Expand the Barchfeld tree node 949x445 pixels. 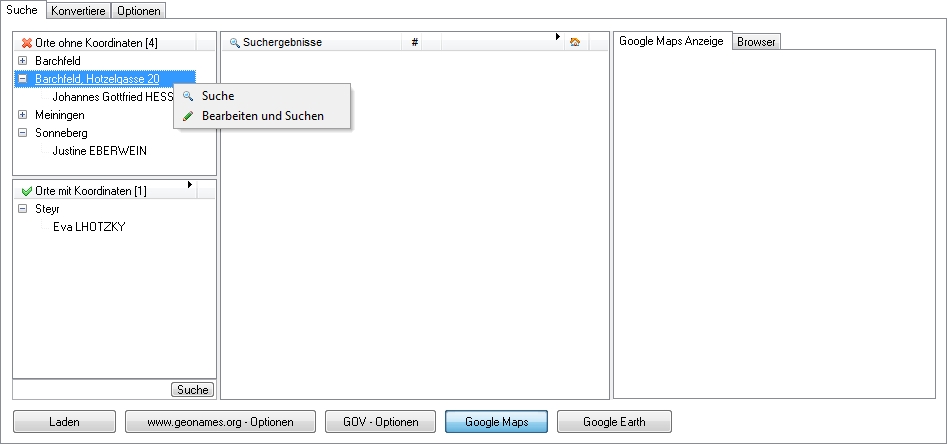[x=23, y=61]
